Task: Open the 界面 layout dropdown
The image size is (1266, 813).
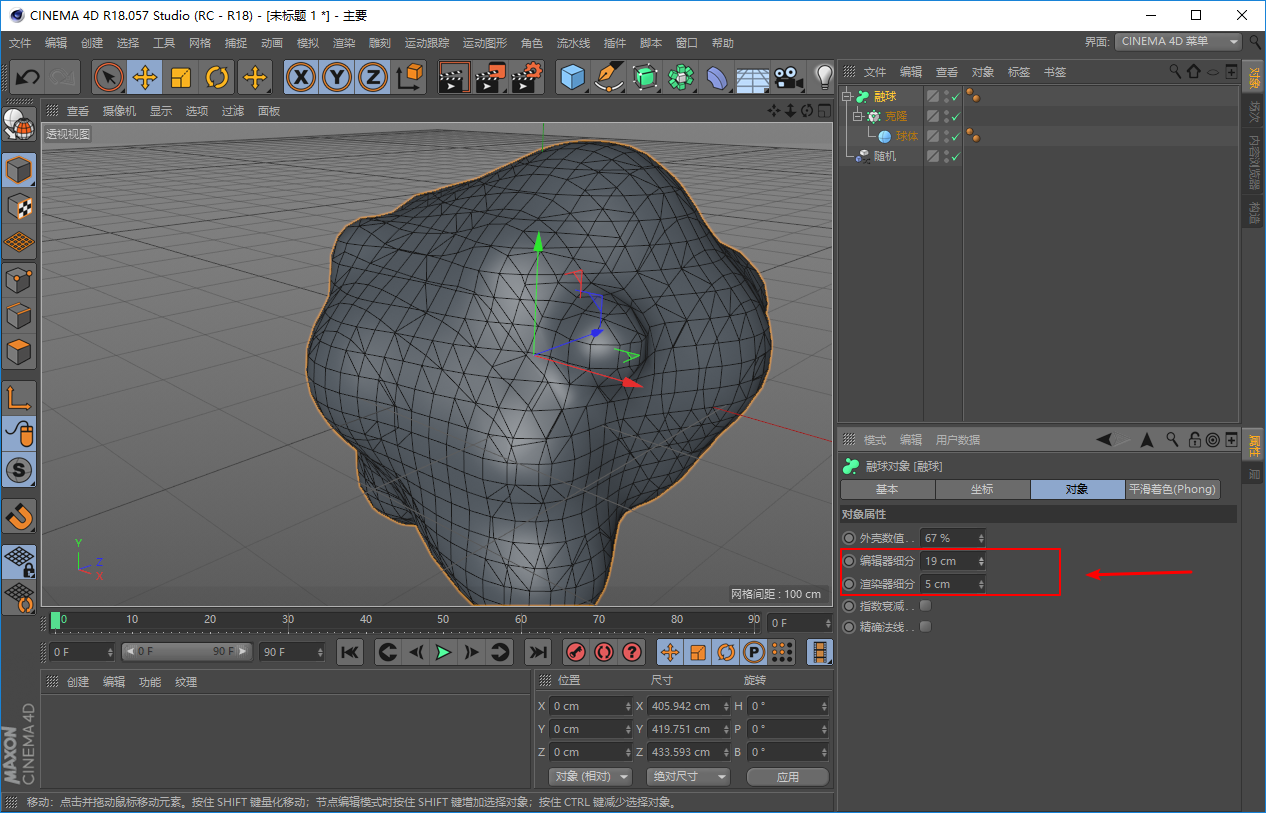Action: pyautogui.click(x=1179, y=42)
